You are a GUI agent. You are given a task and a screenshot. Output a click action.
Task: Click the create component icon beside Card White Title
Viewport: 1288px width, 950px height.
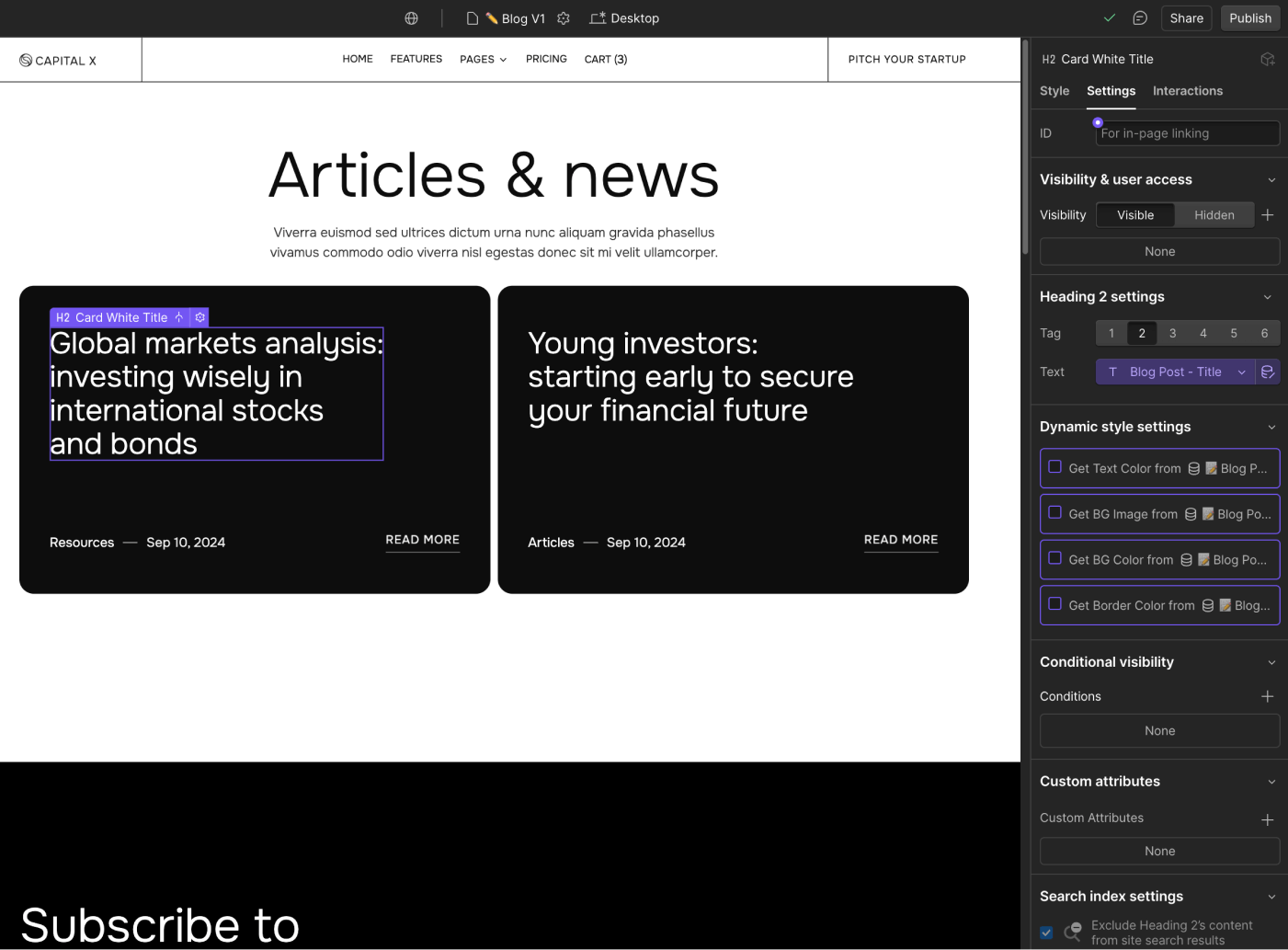point(1268,58)
